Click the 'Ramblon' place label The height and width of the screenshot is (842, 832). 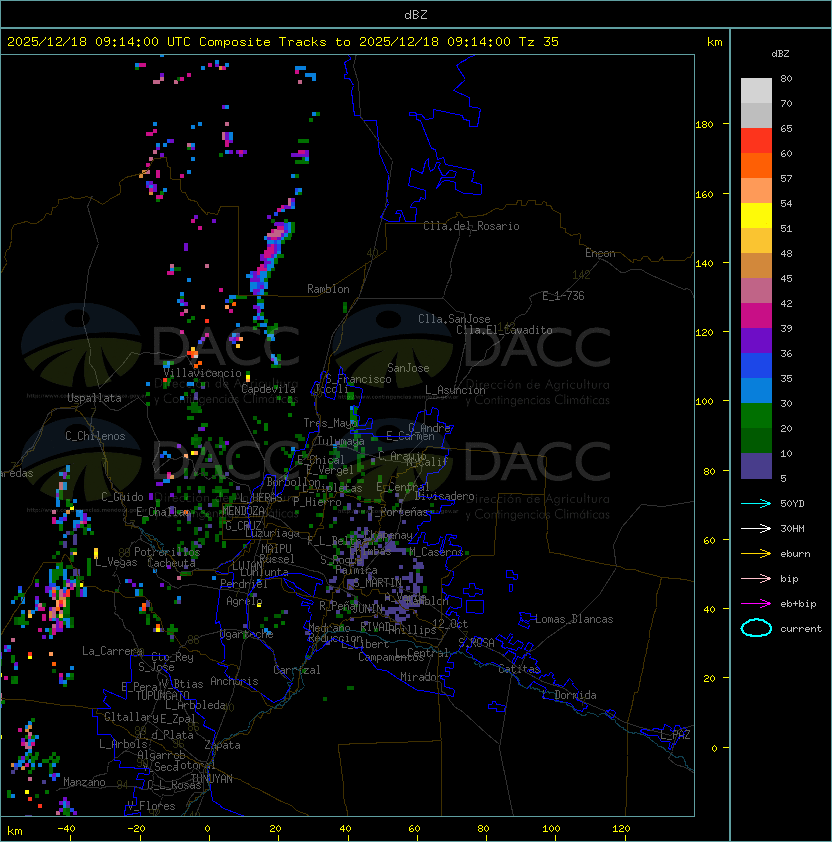328,289
